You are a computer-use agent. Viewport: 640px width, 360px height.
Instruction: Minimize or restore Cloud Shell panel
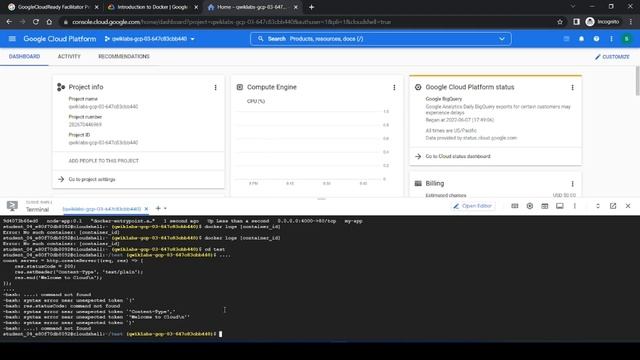[x=598, y=206]
